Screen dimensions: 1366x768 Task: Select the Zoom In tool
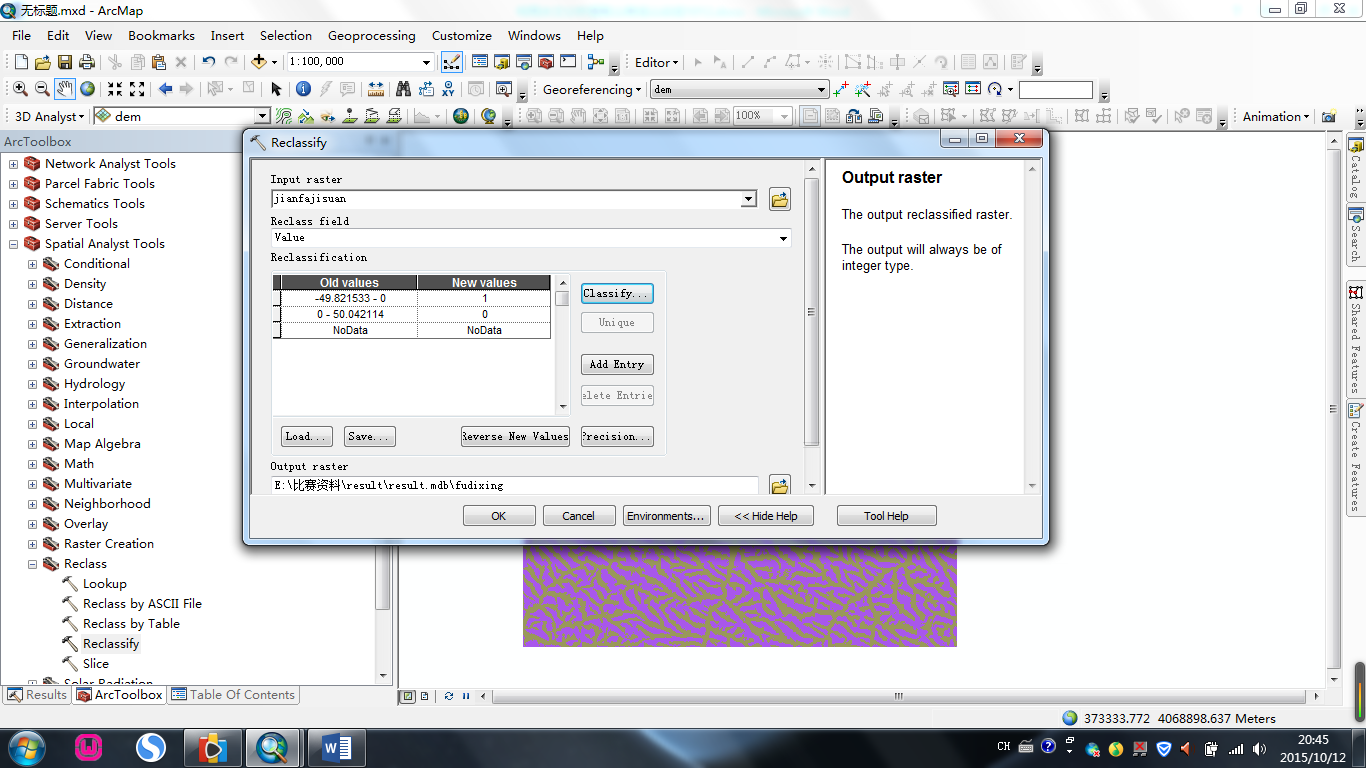(x=20, y=89)
